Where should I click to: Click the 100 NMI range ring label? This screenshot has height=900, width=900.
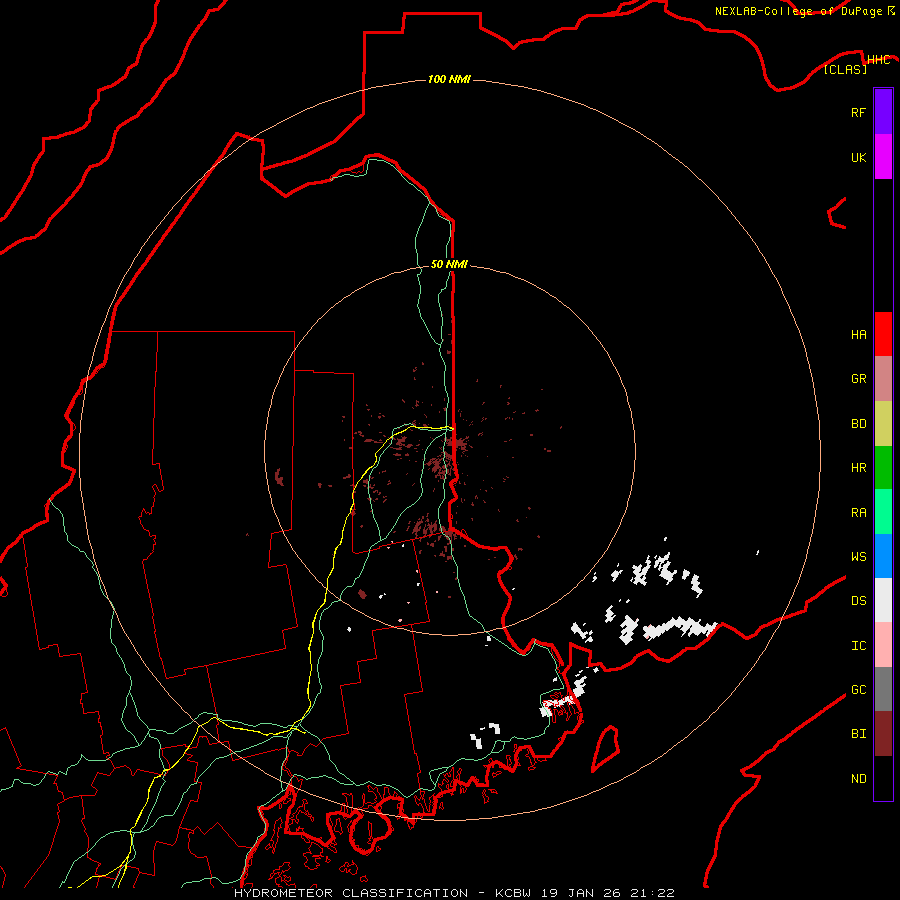point(449,79)
